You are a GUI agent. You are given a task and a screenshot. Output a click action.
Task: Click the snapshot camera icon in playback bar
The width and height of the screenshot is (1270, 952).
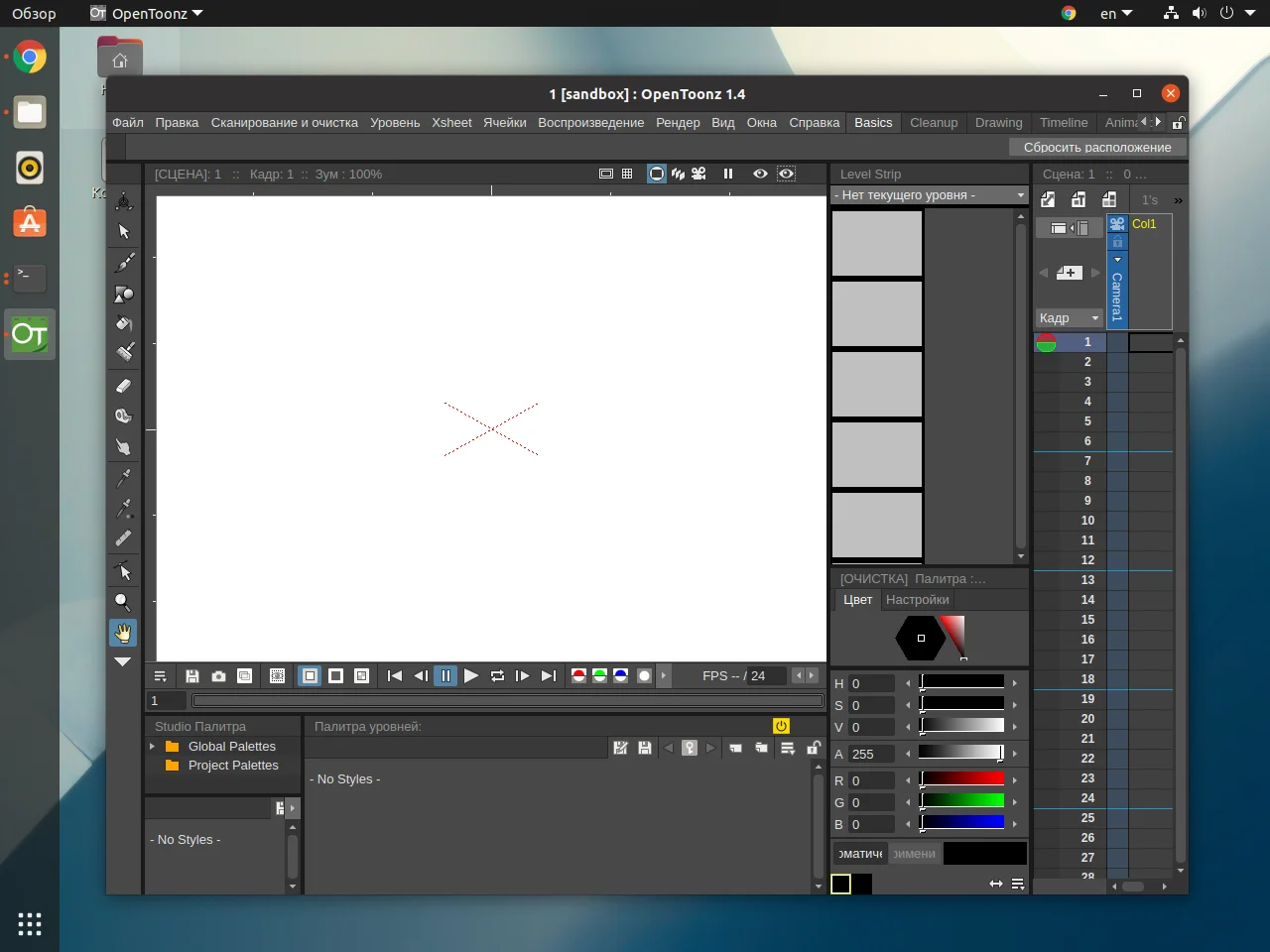click(x=218, y=676)
